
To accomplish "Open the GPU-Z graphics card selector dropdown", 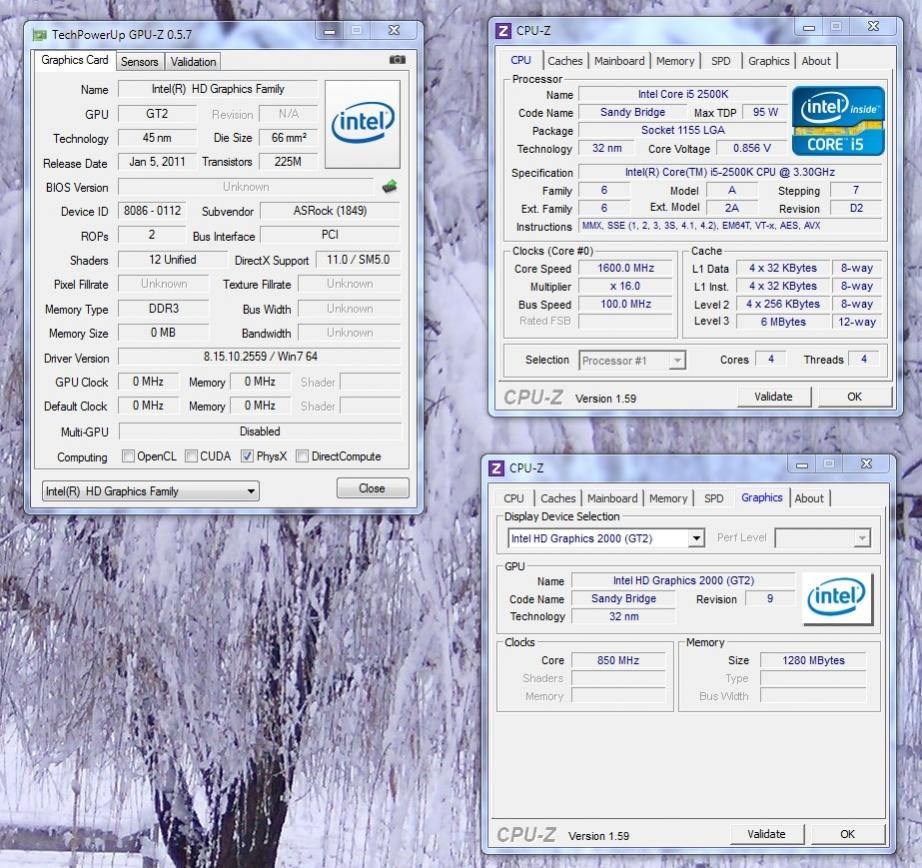I will tap(151, 491).
